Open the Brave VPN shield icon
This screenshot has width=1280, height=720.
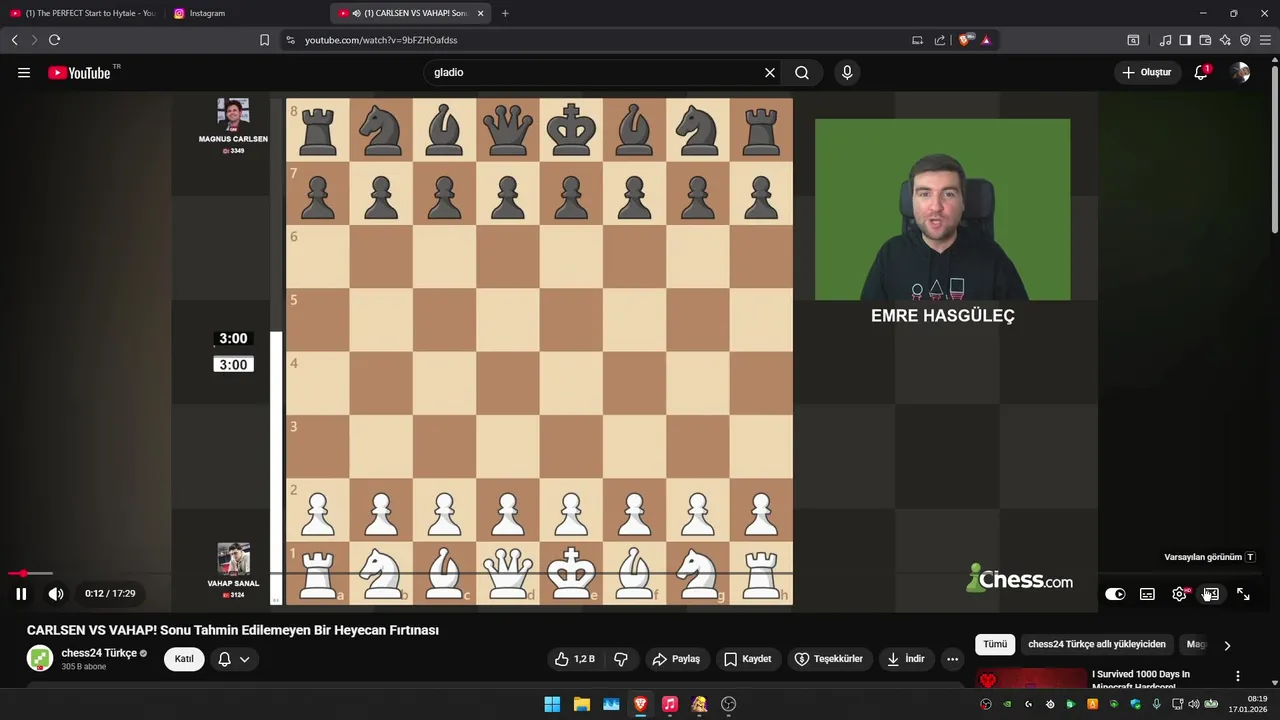[x=1245, y=40]
